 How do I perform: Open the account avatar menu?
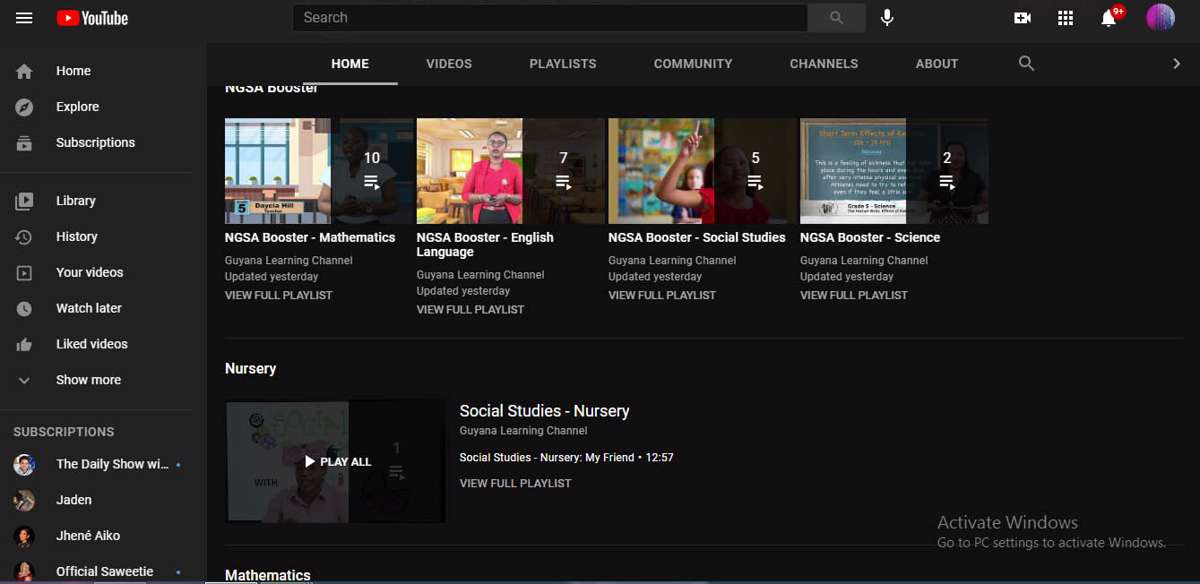coord(1160,17)
